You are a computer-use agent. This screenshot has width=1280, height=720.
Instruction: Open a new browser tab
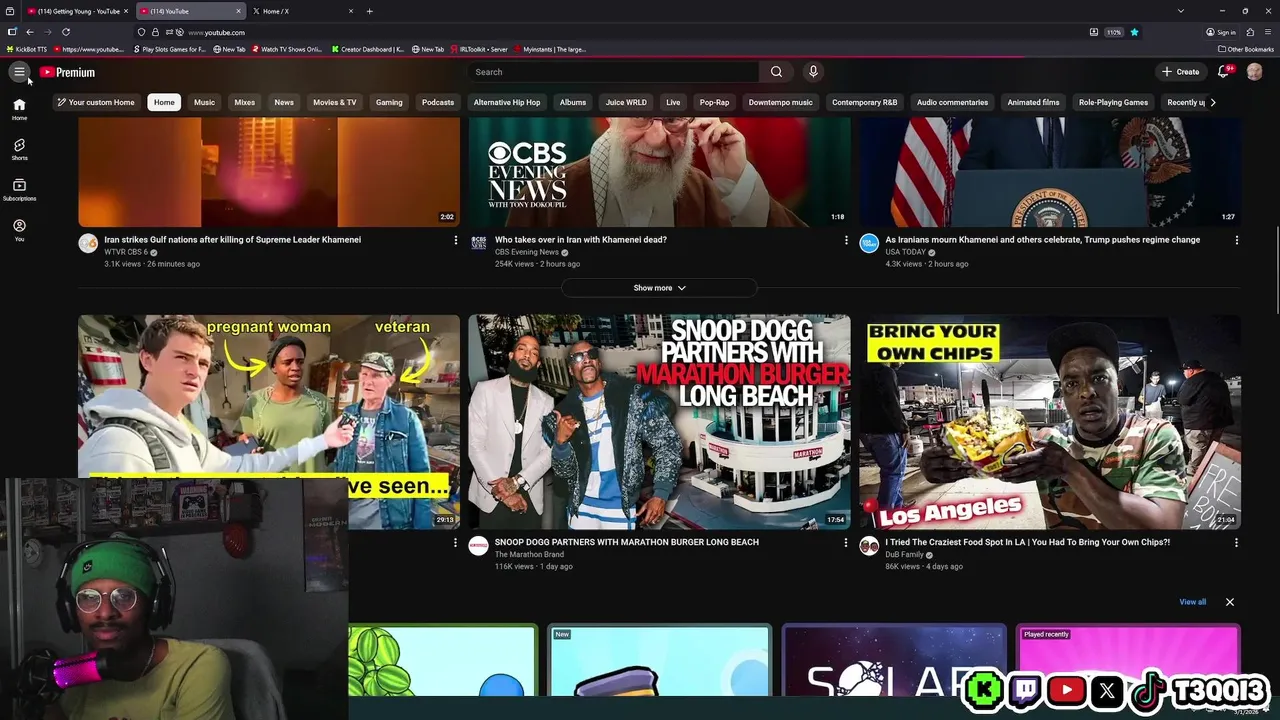coord(369,11)
